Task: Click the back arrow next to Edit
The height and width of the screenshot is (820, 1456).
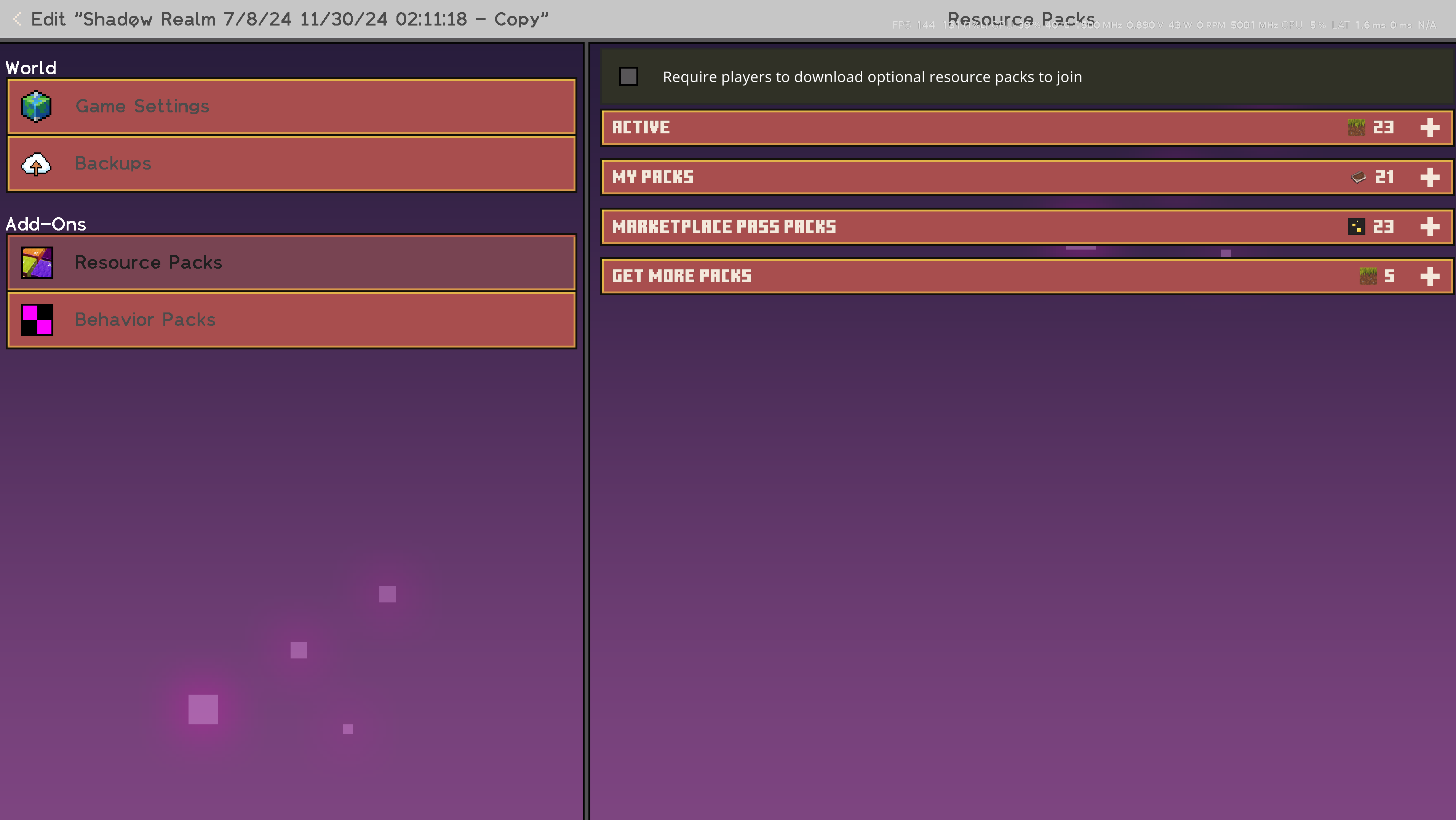Action: click(x=18, y=19)
